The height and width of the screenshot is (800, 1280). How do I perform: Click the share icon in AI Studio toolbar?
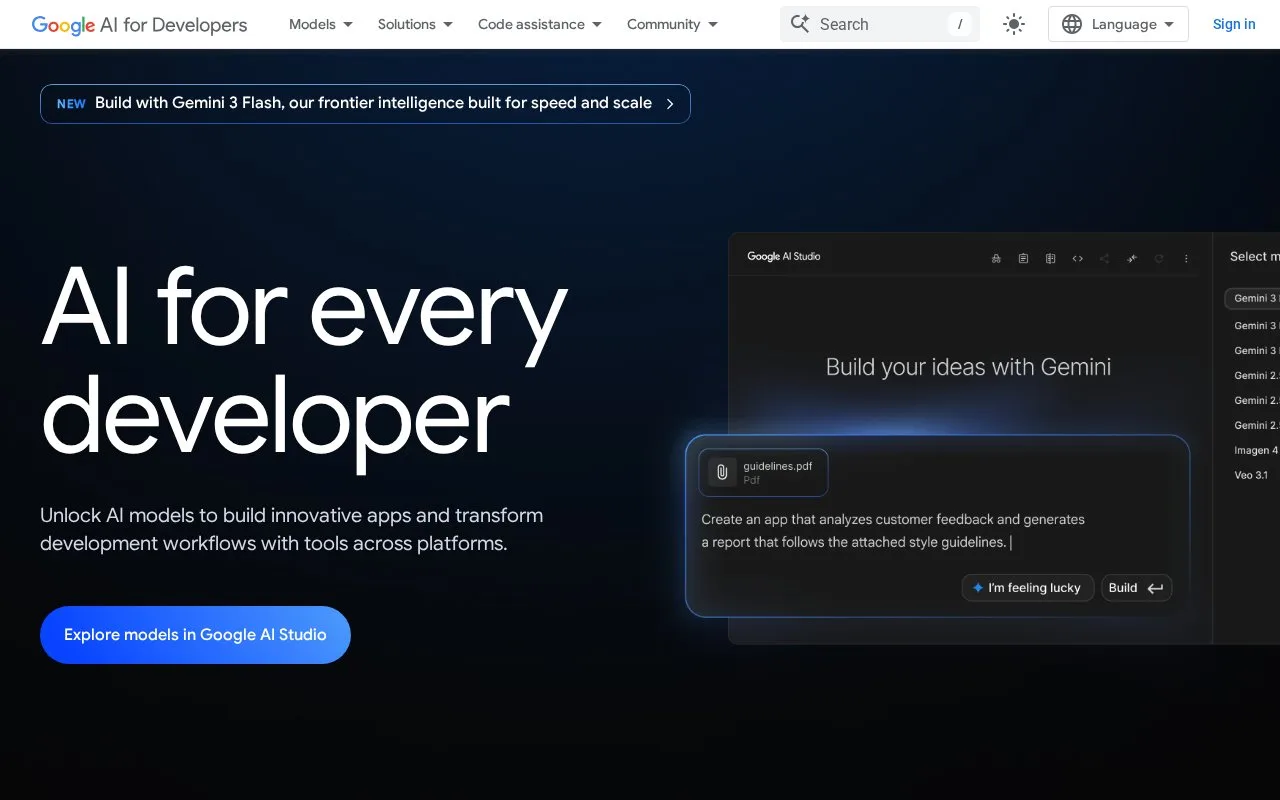1105,258
